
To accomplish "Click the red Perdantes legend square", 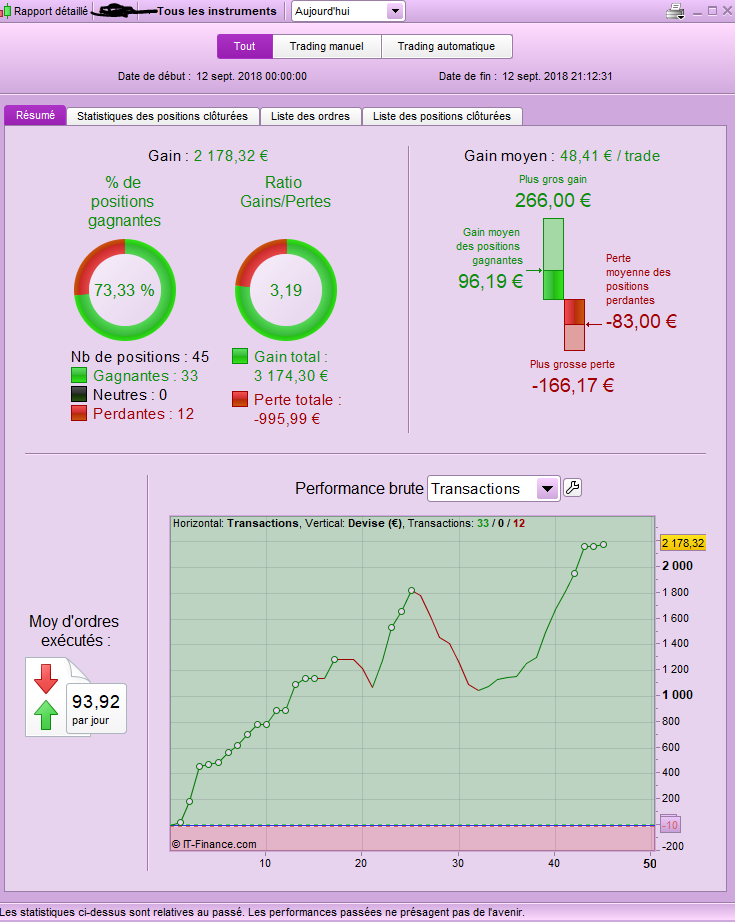I will (79, 413).
